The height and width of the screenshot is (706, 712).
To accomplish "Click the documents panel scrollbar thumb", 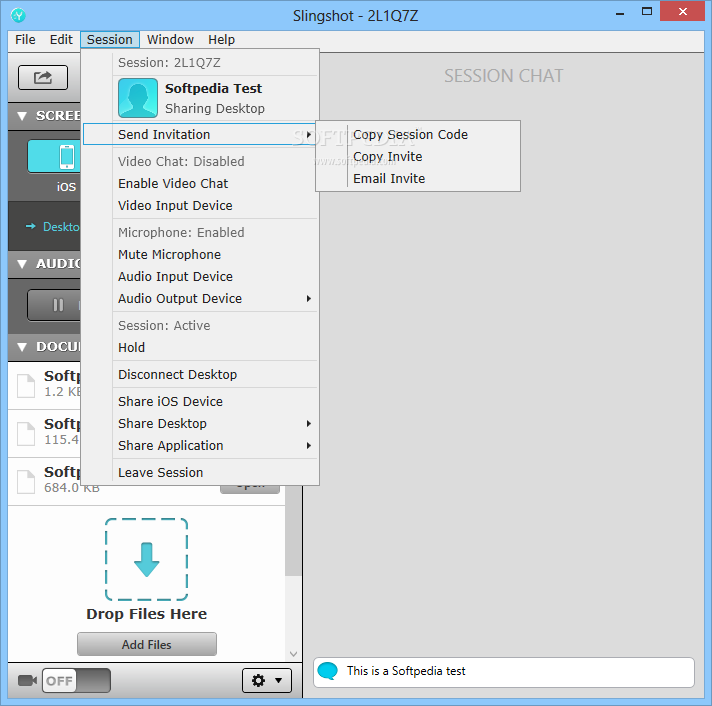I will pos(293,530).
